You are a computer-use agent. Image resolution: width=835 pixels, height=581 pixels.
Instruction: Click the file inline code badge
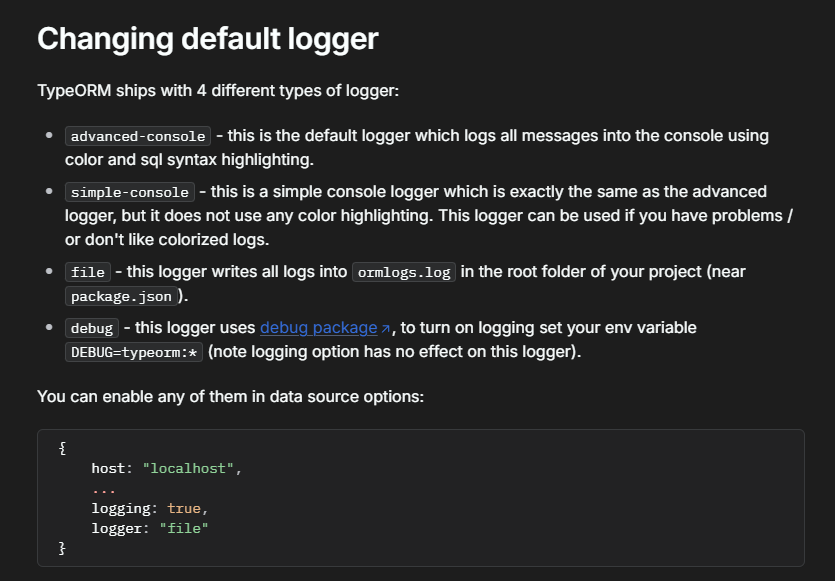[88, 272]
